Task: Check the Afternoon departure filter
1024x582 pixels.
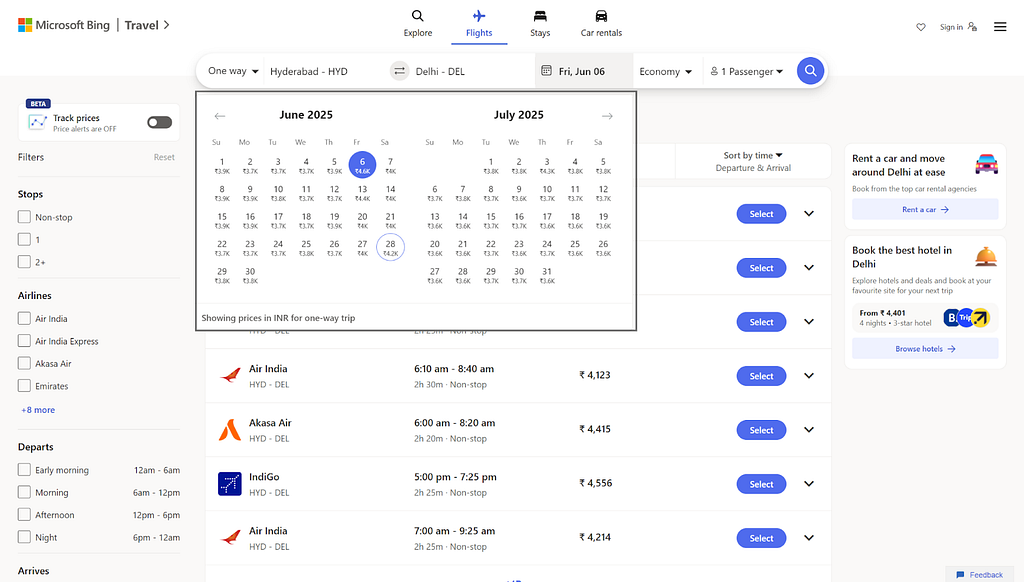Action: (x=24, y=514)
